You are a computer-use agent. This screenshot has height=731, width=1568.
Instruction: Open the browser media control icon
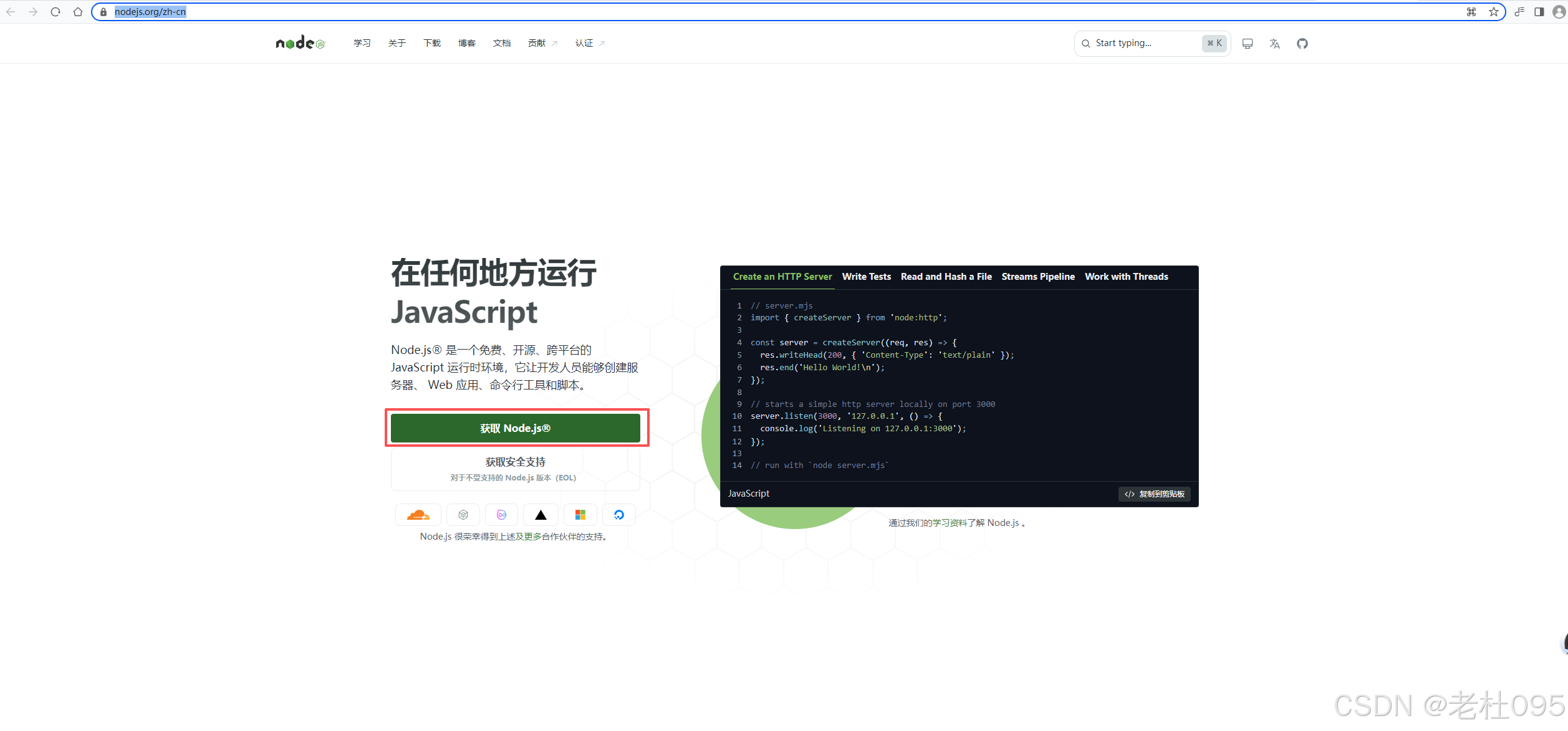[1519, 12]
